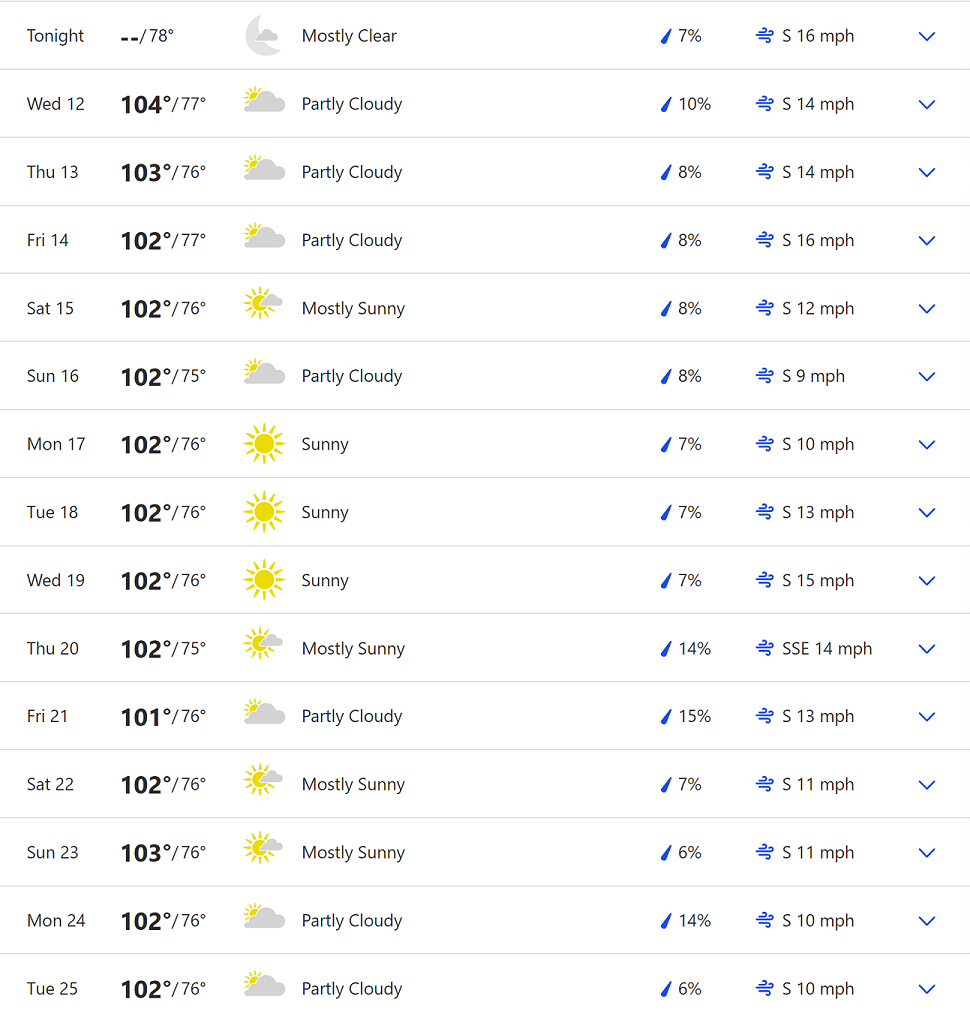Click the mostly sunny icon for Sat 15
Viewport: 970px width, 1020px height.
263,304
